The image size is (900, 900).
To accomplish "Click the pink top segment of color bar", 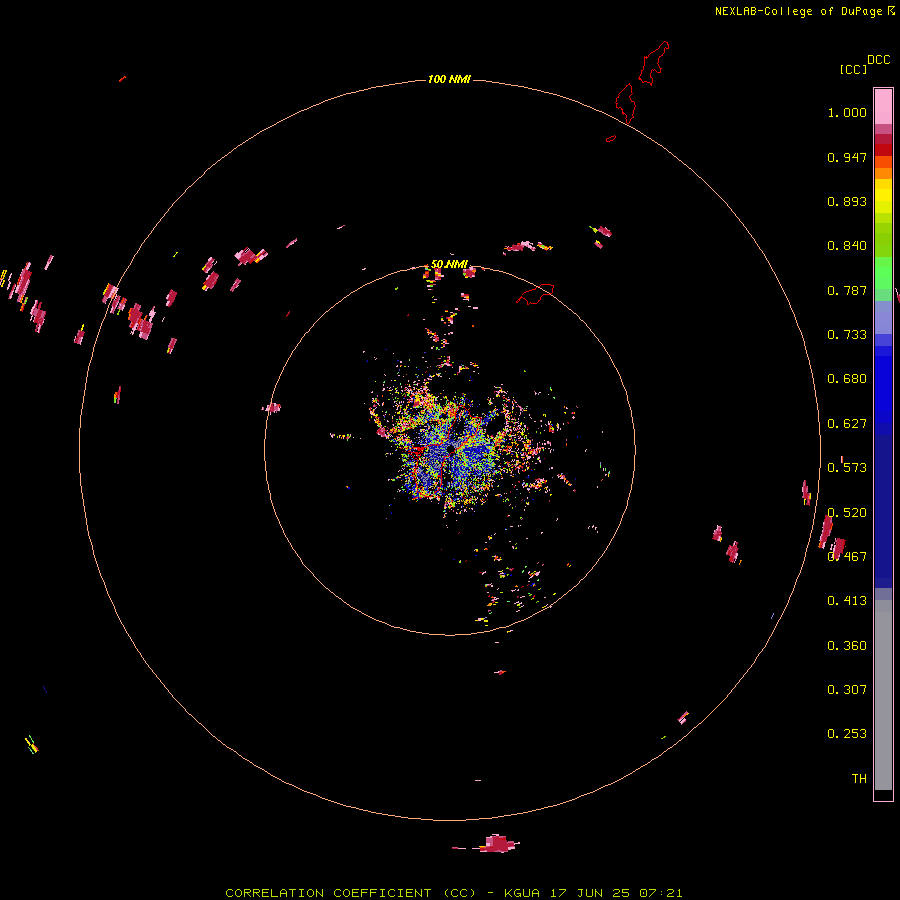I will pyautogui.click(x=883, y=106).
